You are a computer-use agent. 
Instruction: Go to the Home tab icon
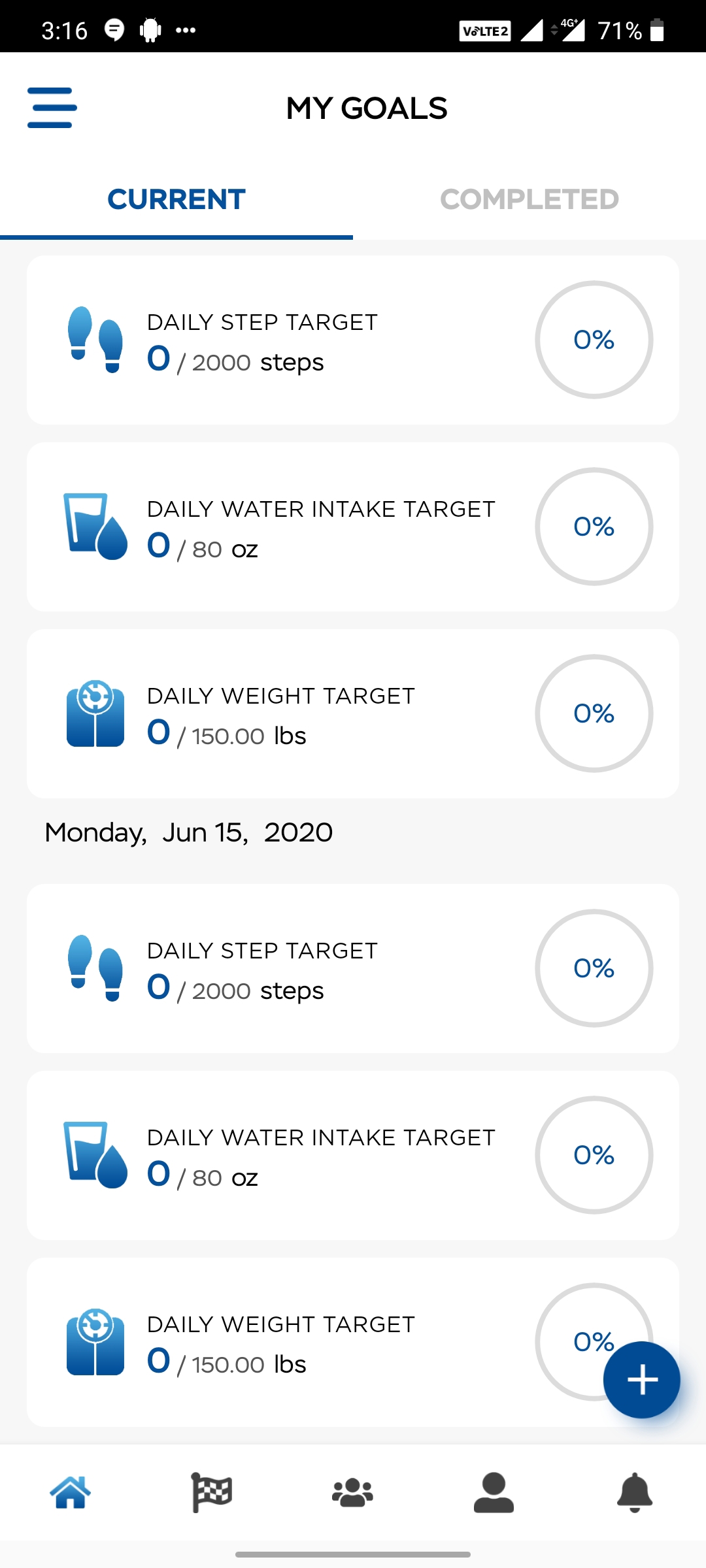click(x=71, y=1492)
